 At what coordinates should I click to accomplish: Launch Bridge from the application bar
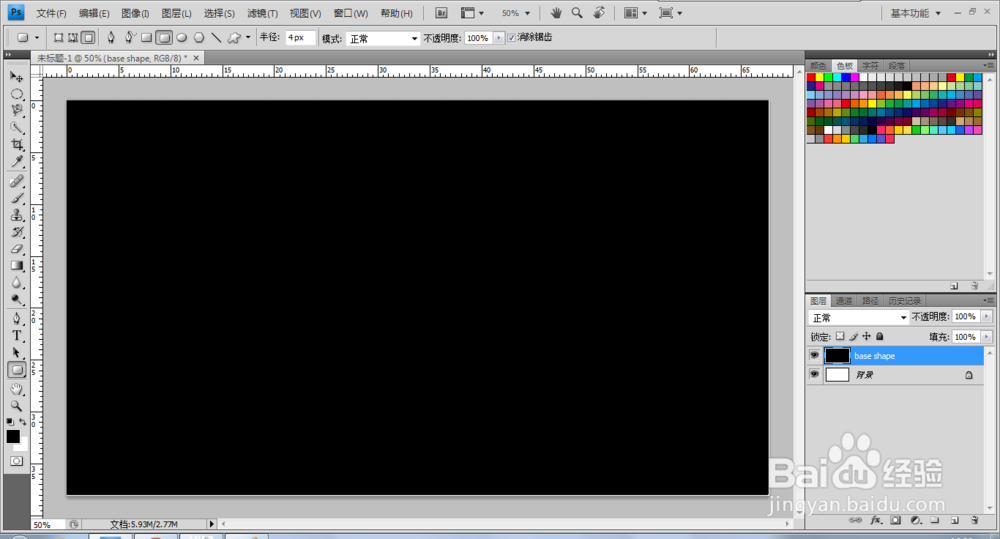tap(441, 13)
